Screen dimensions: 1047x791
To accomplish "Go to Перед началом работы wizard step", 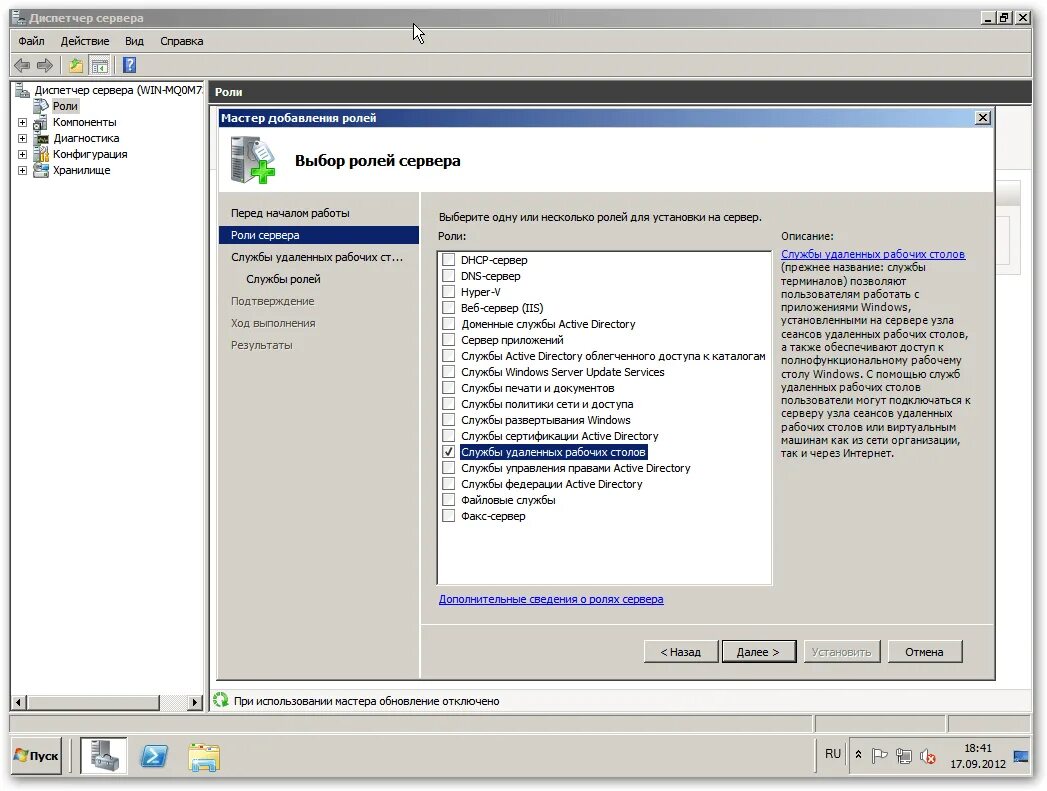I will (x=290, y=213).
